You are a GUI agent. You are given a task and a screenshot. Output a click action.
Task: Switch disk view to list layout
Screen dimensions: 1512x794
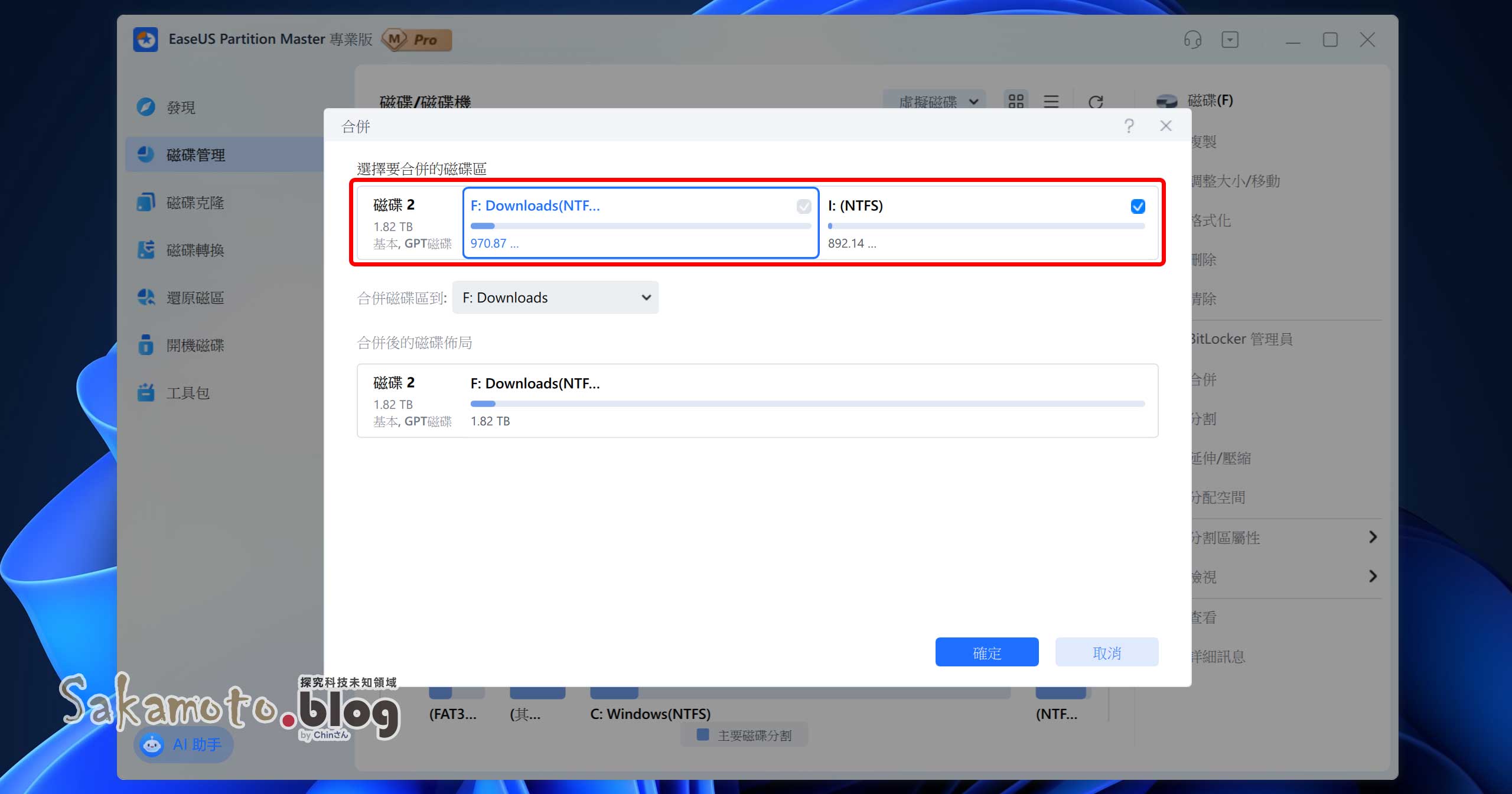coord(1051,101)
